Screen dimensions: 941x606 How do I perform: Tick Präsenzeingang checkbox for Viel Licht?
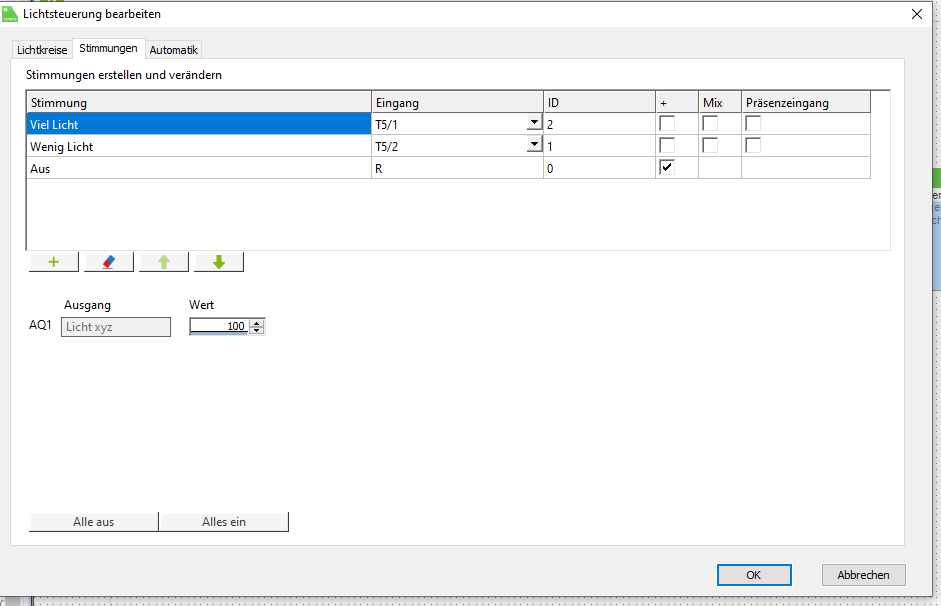tap(753, 124)
